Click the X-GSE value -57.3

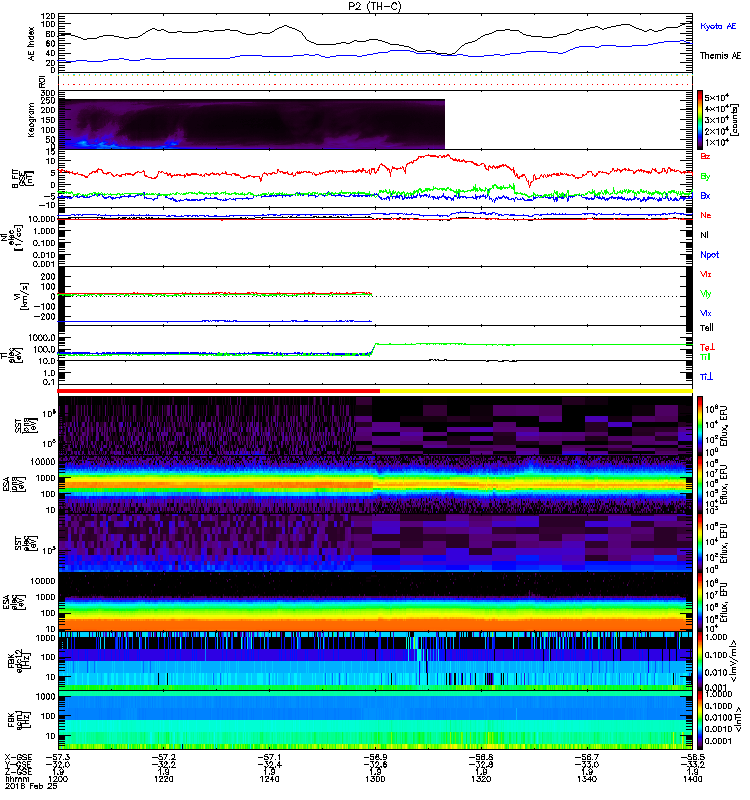58,757
